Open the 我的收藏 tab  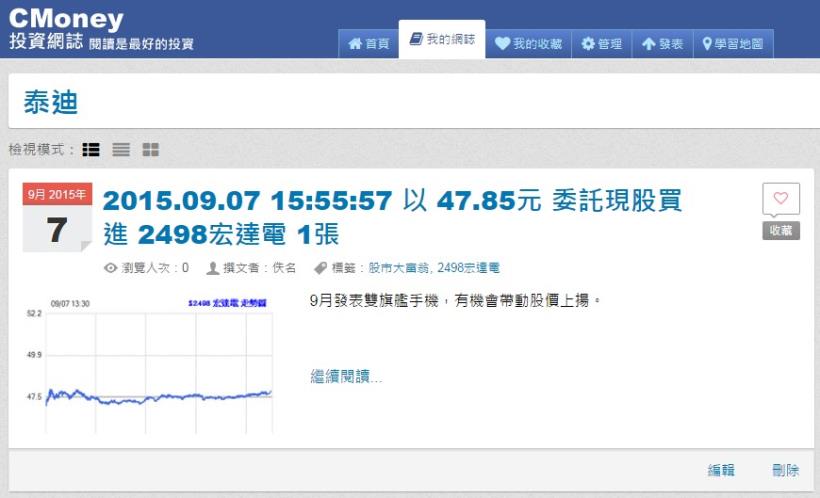[528, 43]
